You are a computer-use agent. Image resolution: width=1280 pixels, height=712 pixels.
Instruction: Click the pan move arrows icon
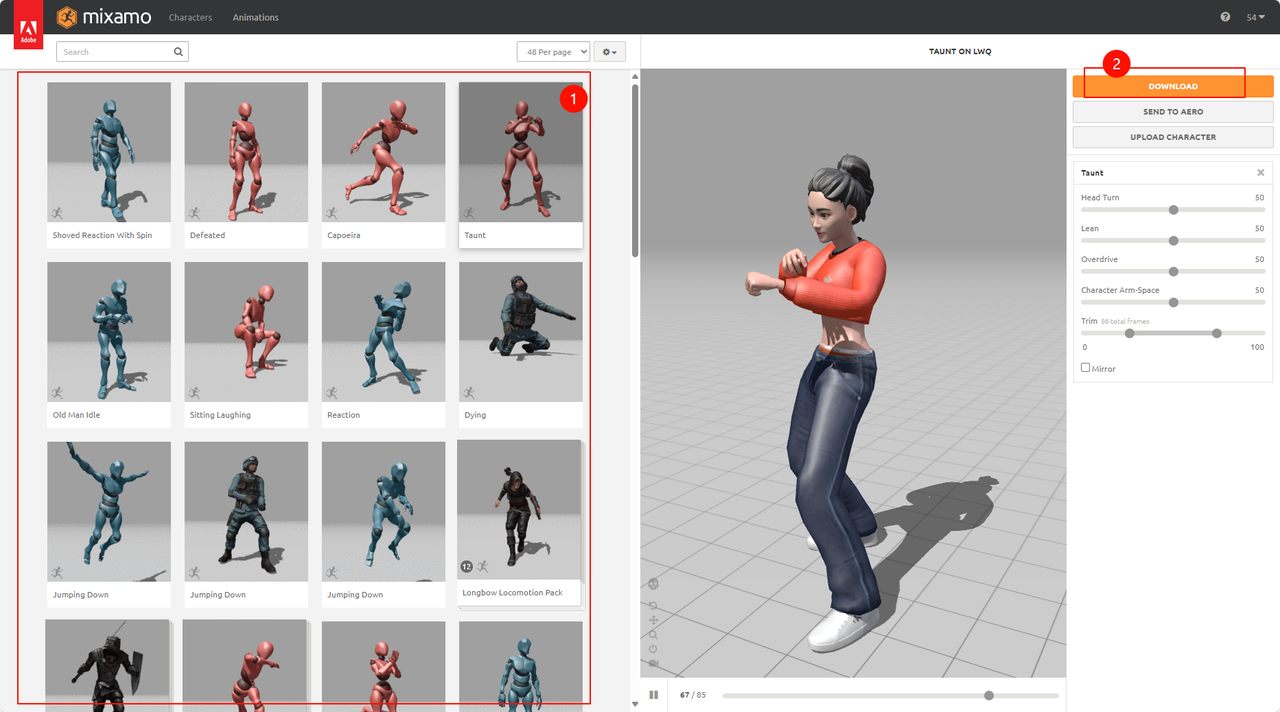click(653, 620)
